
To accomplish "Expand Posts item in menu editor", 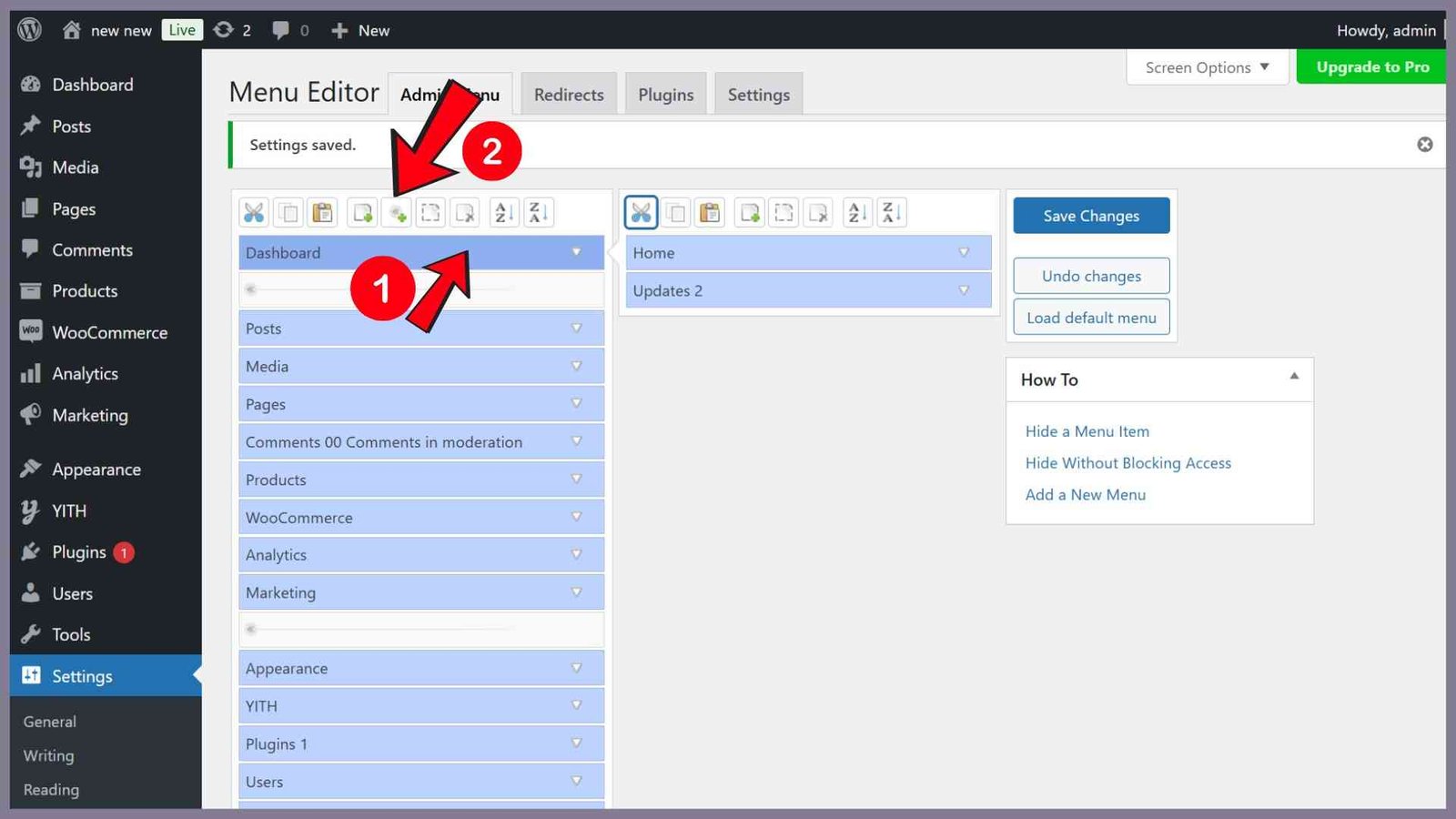I will coord(576,328).
